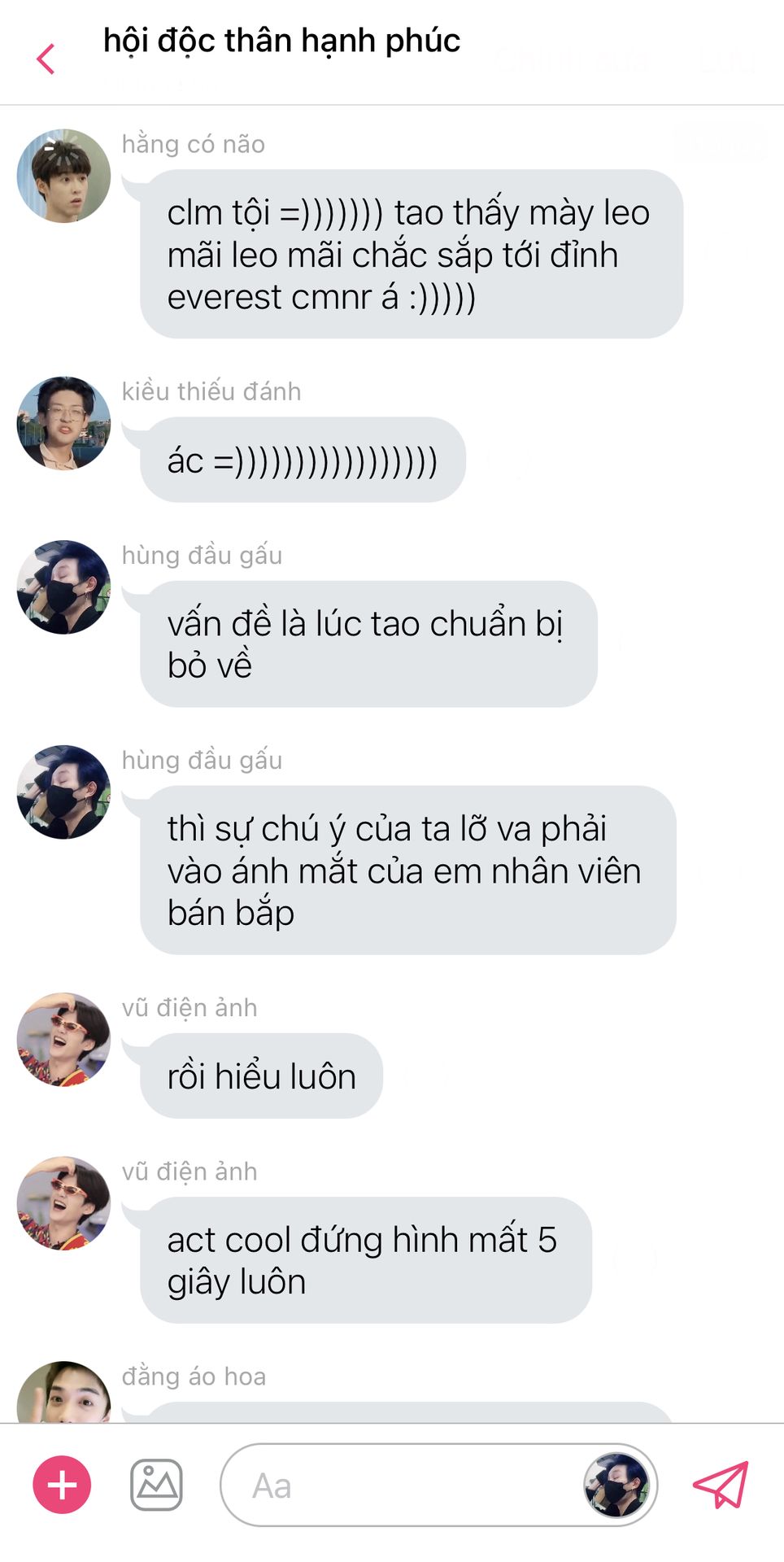
Task: Select the "rồi hiểu luôn" message bubble
Action: [x=261, y=1076]
